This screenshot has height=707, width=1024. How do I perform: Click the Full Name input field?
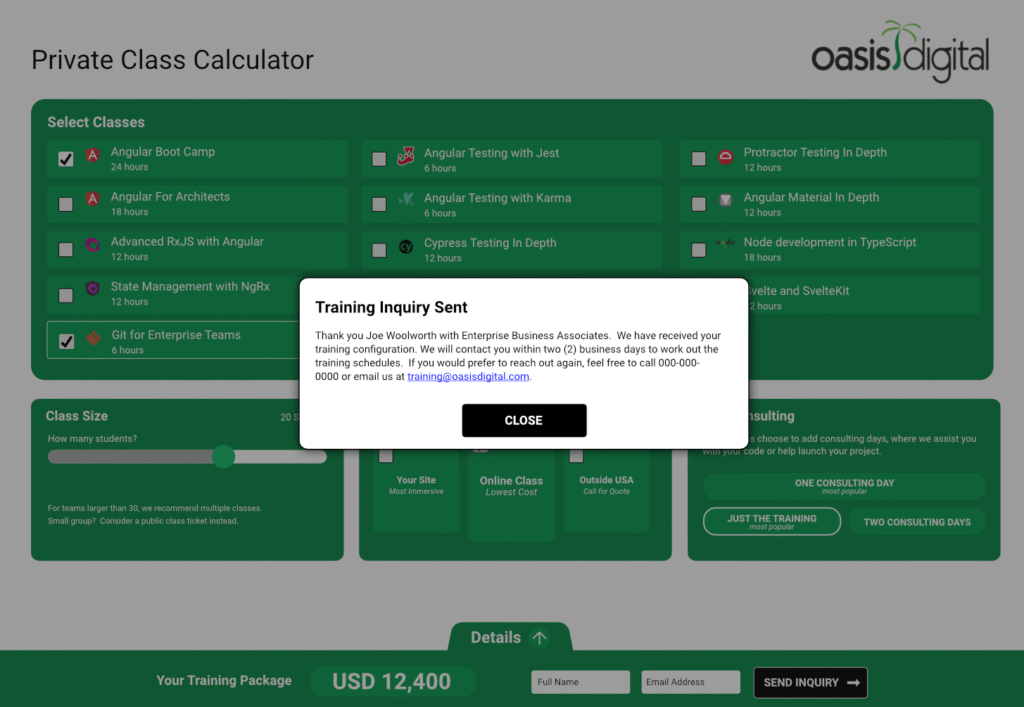[x=580, y=682]
